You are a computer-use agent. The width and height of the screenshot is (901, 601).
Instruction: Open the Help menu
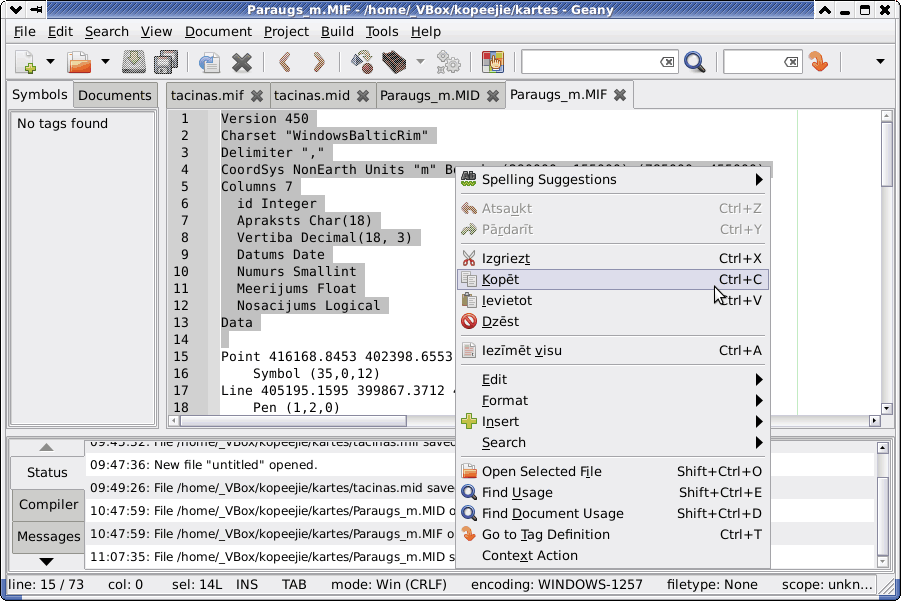[426, 32]
